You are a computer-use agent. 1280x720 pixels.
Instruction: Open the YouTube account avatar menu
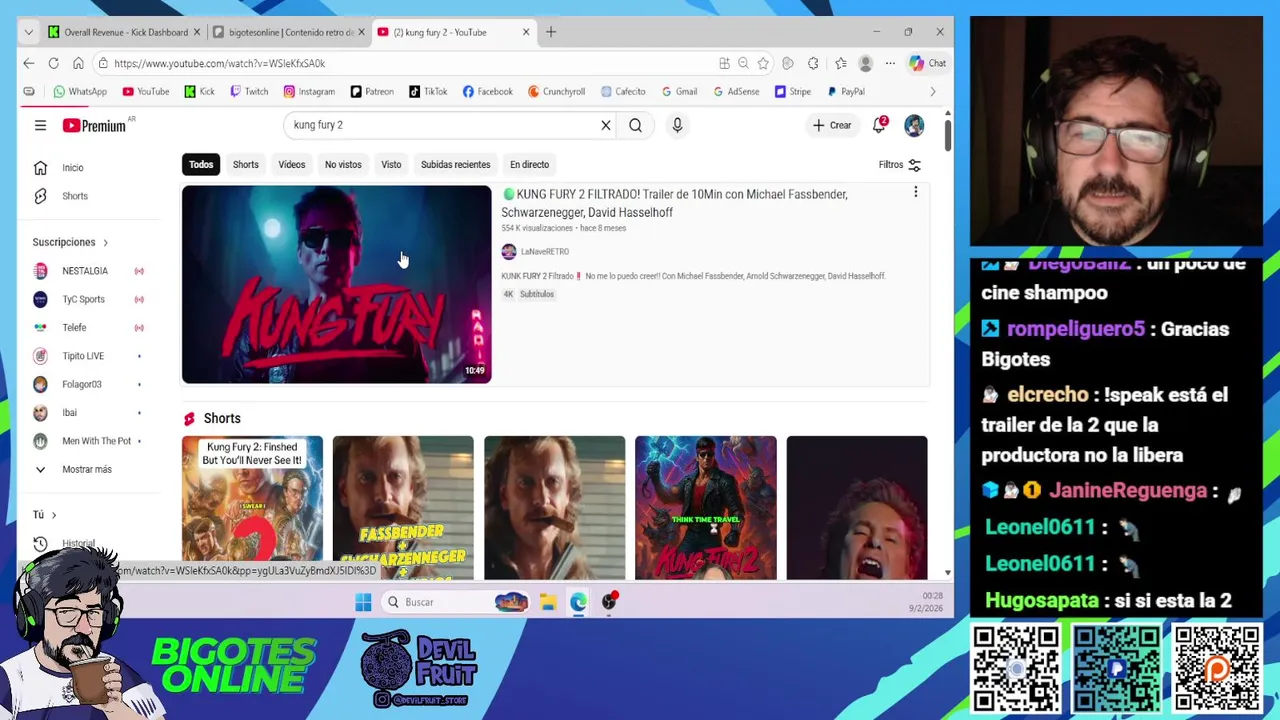914,125
